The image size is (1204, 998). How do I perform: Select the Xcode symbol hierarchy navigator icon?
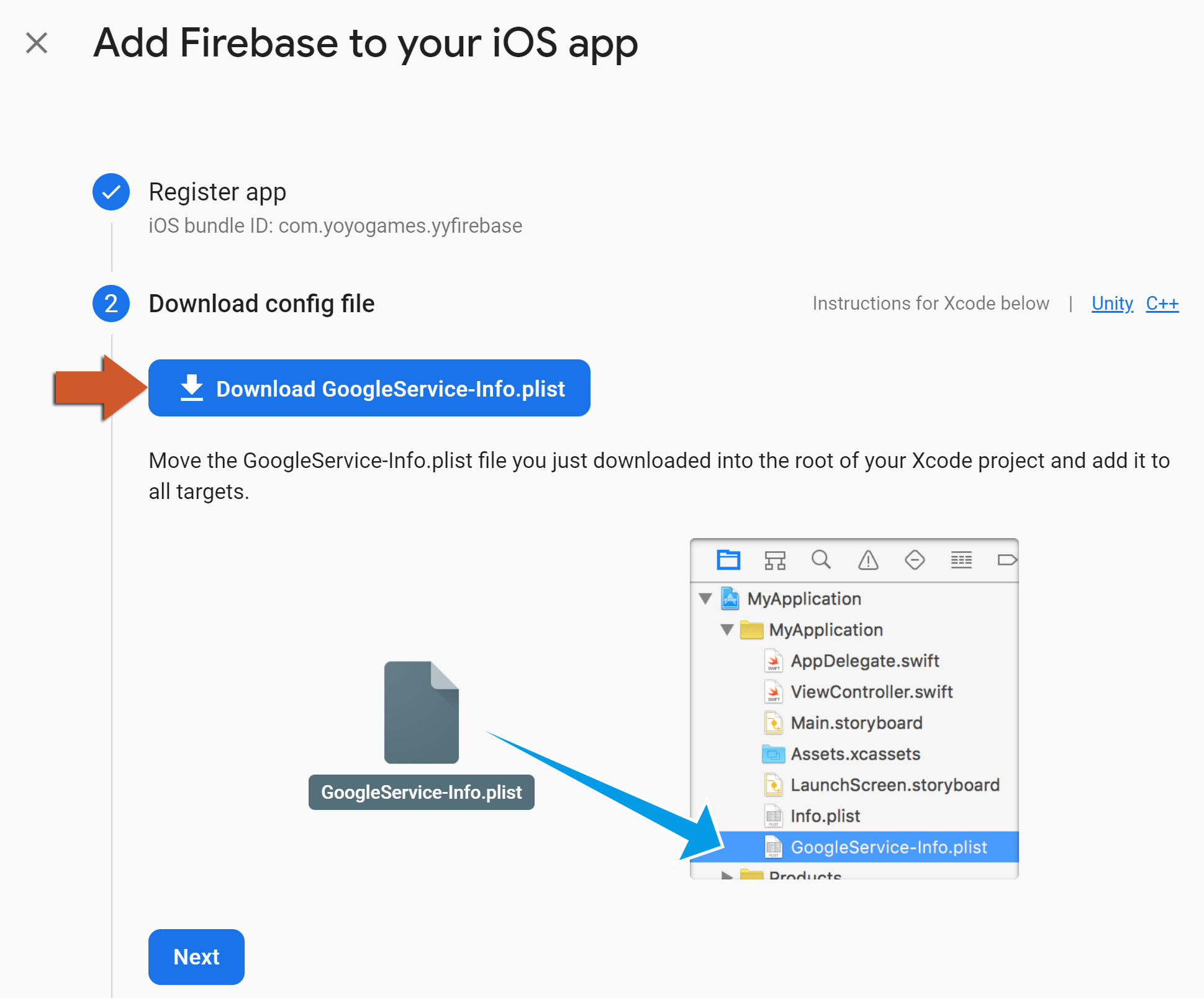pos(775,560)
